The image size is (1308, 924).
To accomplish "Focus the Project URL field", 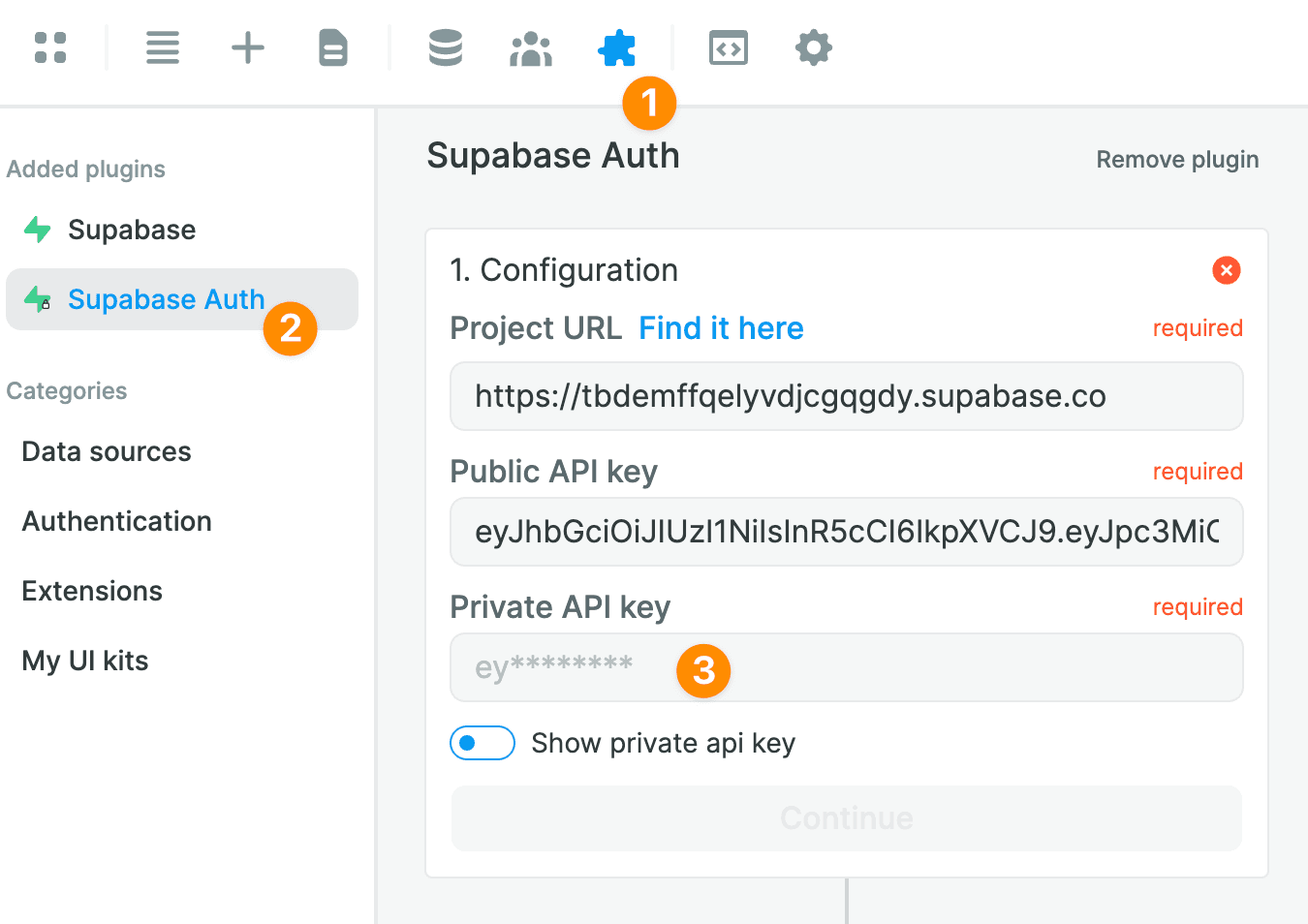I will (x=847, y=396).
